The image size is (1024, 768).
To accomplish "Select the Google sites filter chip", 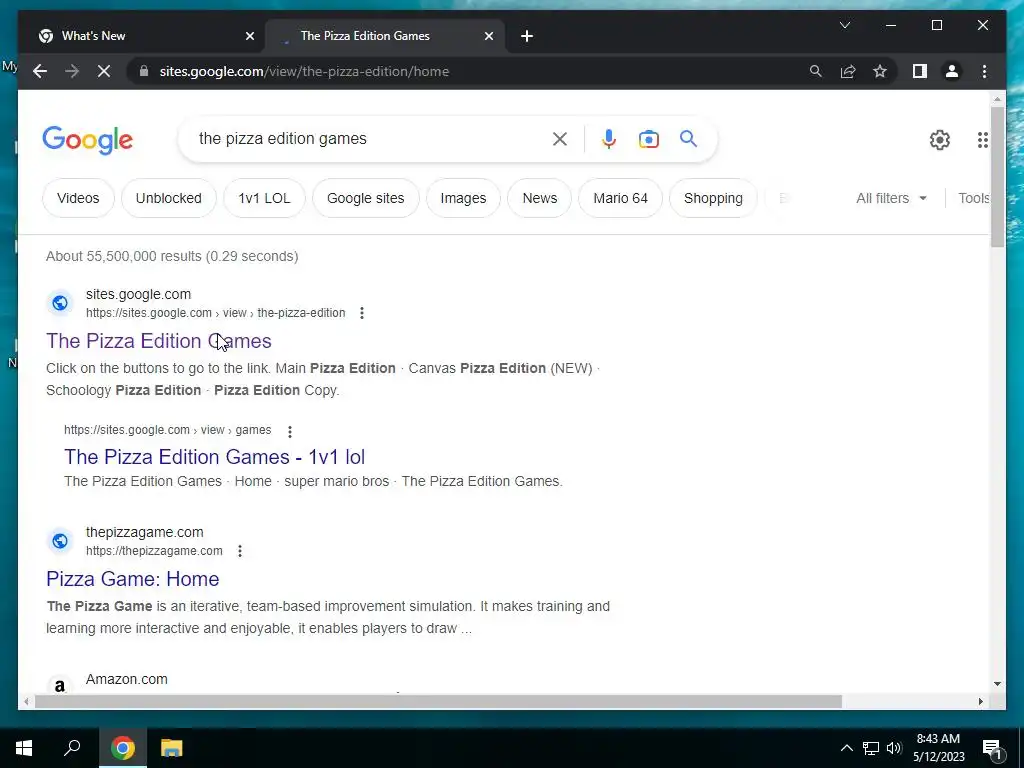I will 366,198.
